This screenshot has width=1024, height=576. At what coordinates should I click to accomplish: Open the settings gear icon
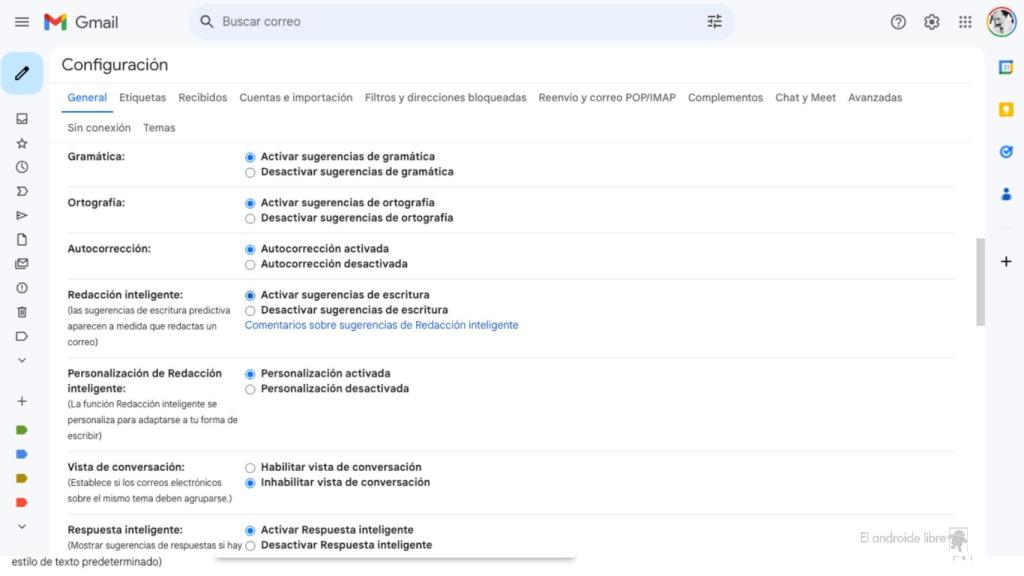(931, 22)
